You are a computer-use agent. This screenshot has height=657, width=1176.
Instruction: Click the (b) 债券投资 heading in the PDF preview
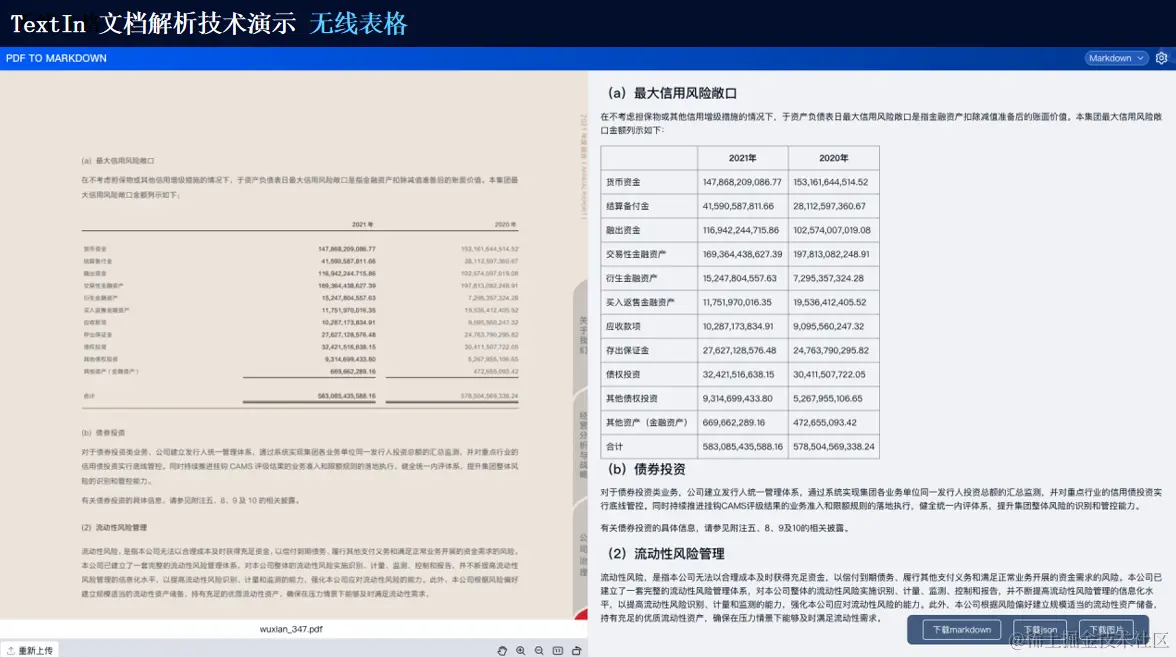tap(104, 433)
